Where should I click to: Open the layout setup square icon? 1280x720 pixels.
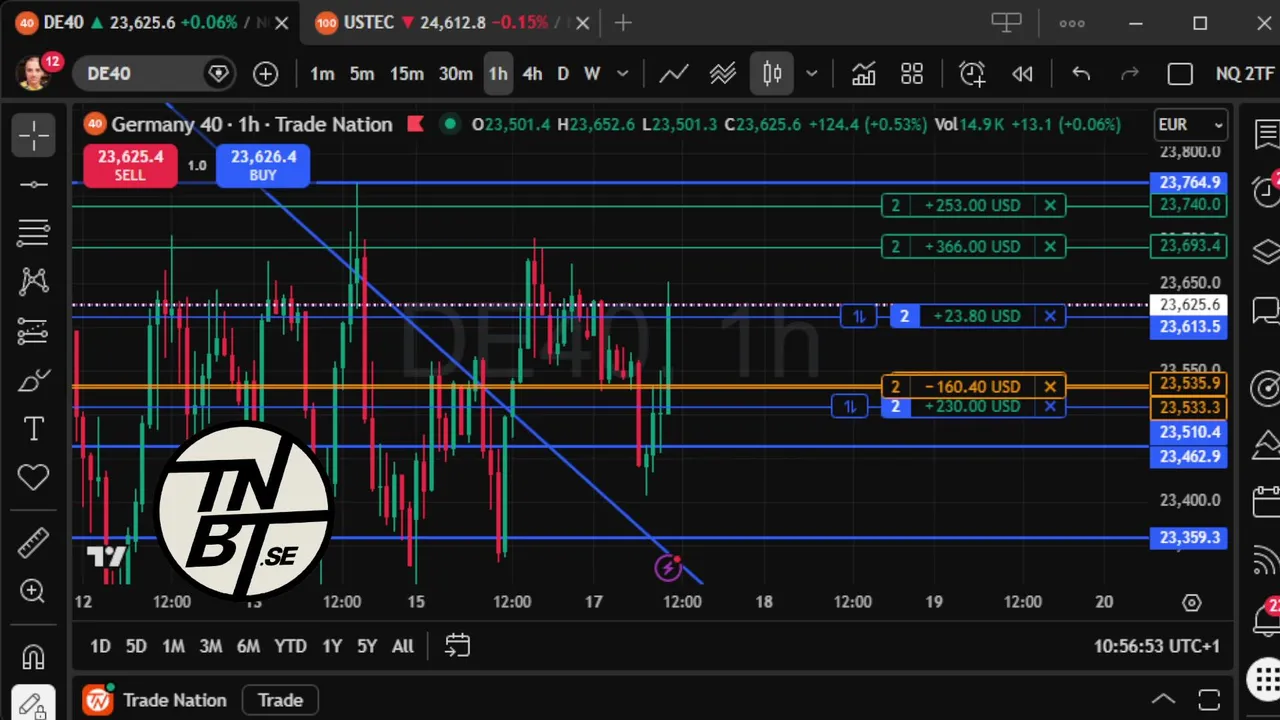[x=1180, y=74]
